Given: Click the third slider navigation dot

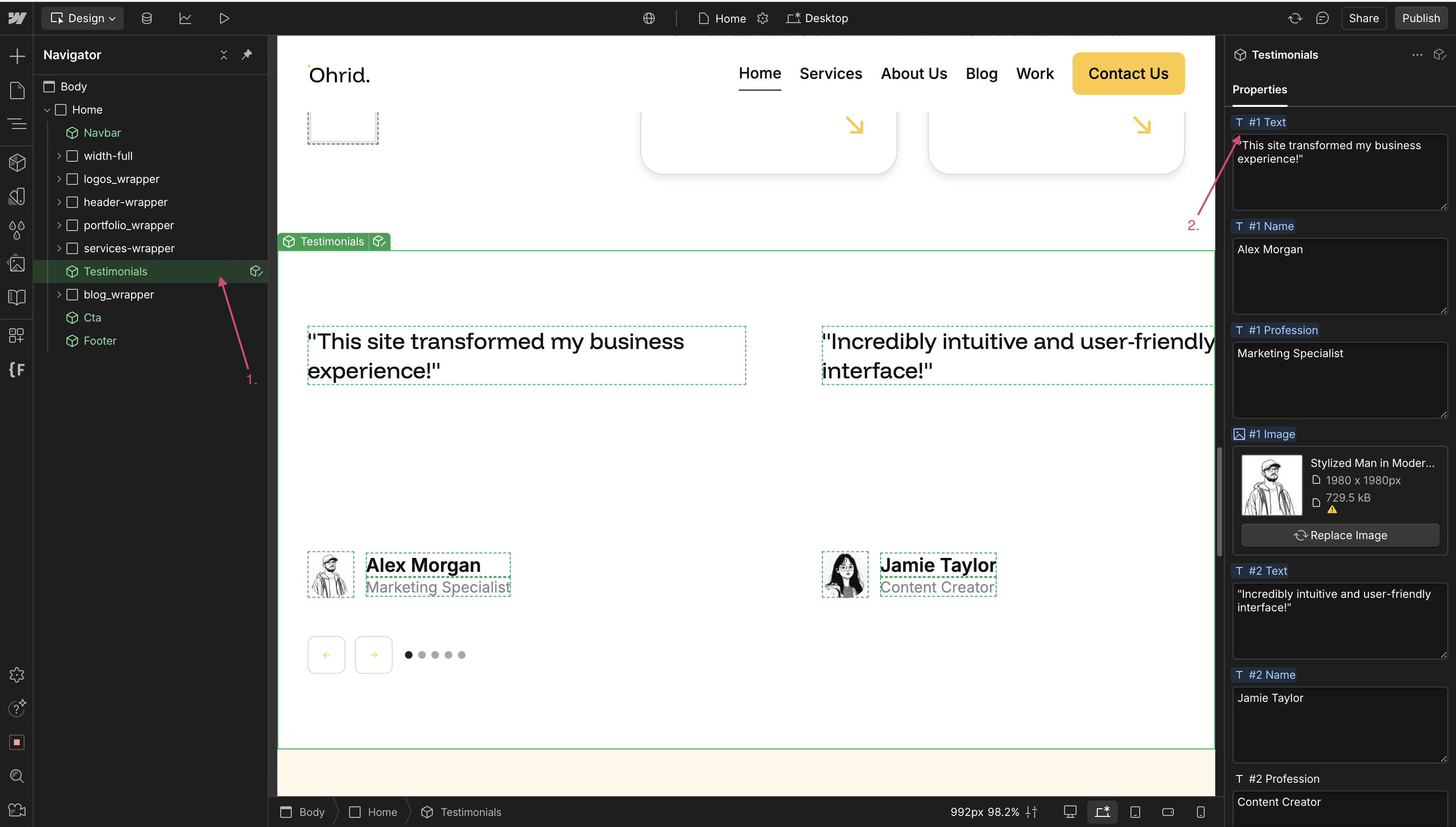Looking at the screenshot, I should (435, 655).
